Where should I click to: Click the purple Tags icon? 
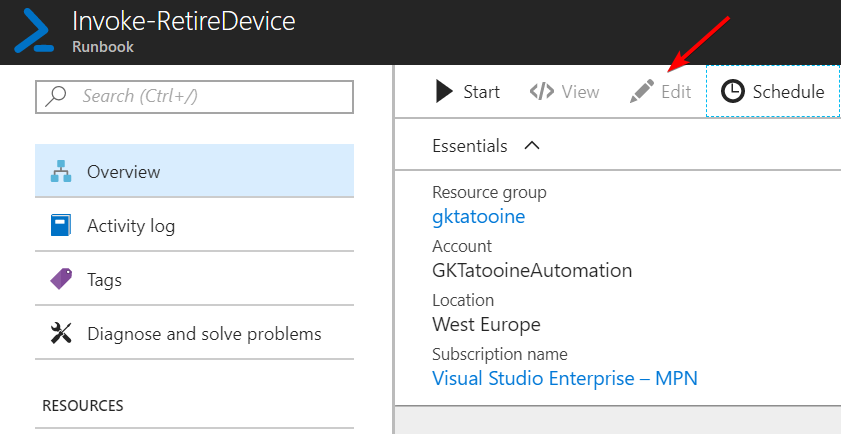coord(61,279)
